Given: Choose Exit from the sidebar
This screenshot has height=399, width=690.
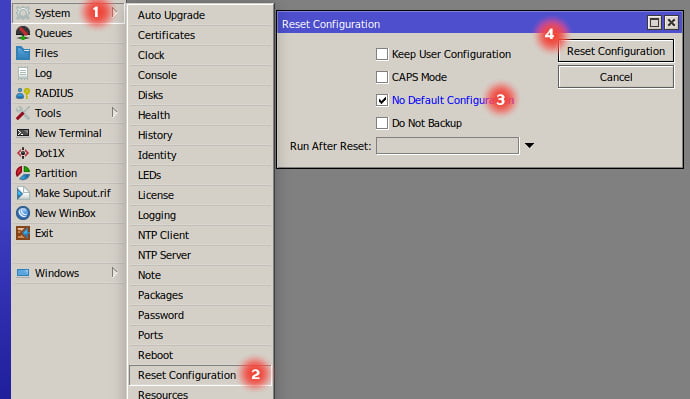Looking at the screenshot, I should click(x=69, y=233).
